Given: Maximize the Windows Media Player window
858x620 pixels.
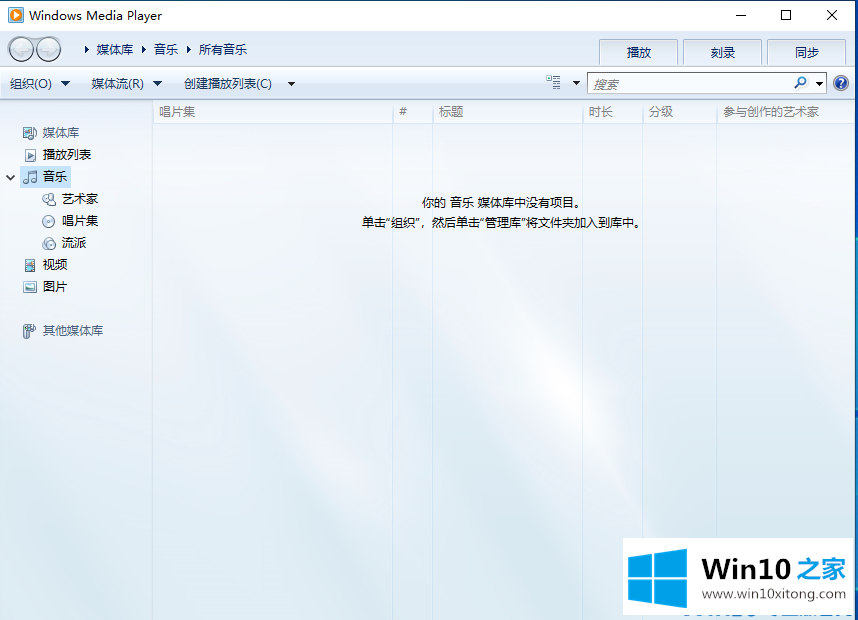Looking at the screenshot, I should coord(786,15).
